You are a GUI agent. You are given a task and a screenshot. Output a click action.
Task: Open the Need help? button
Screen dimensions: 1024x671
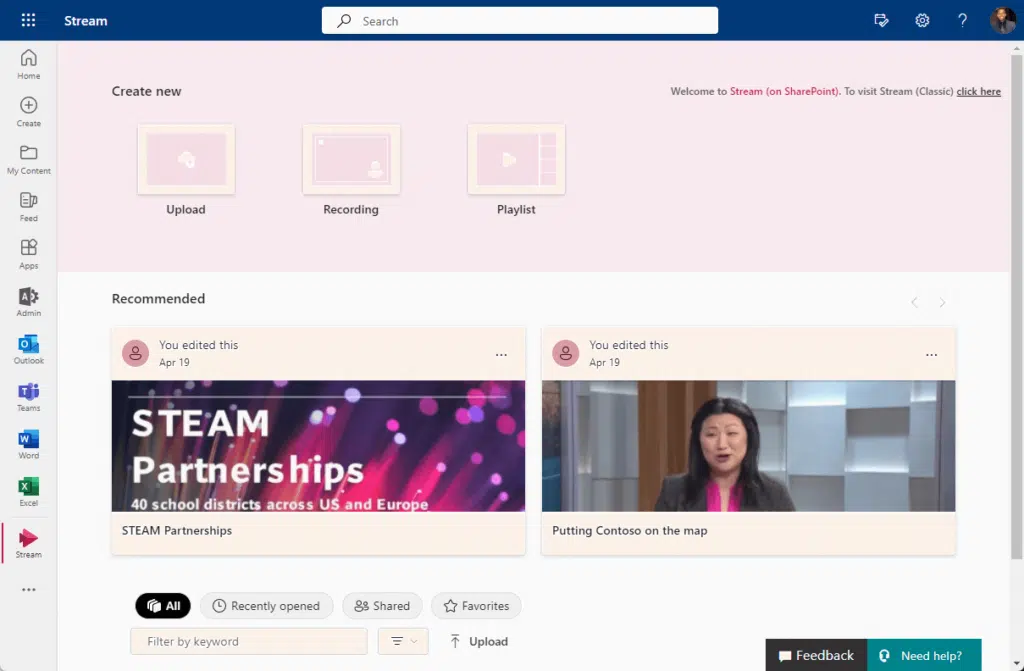pos(924,655)
